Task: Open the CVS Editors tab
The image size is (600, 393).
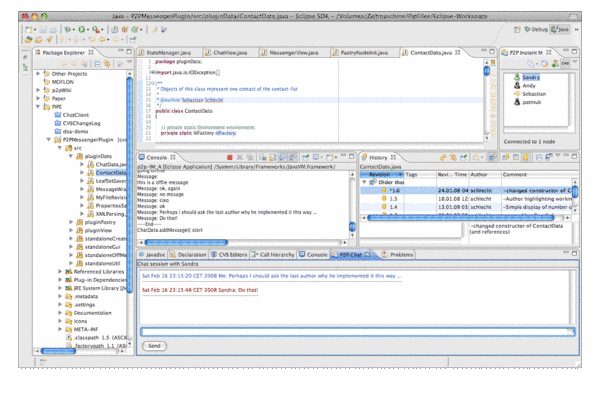Action: [229, 255]
